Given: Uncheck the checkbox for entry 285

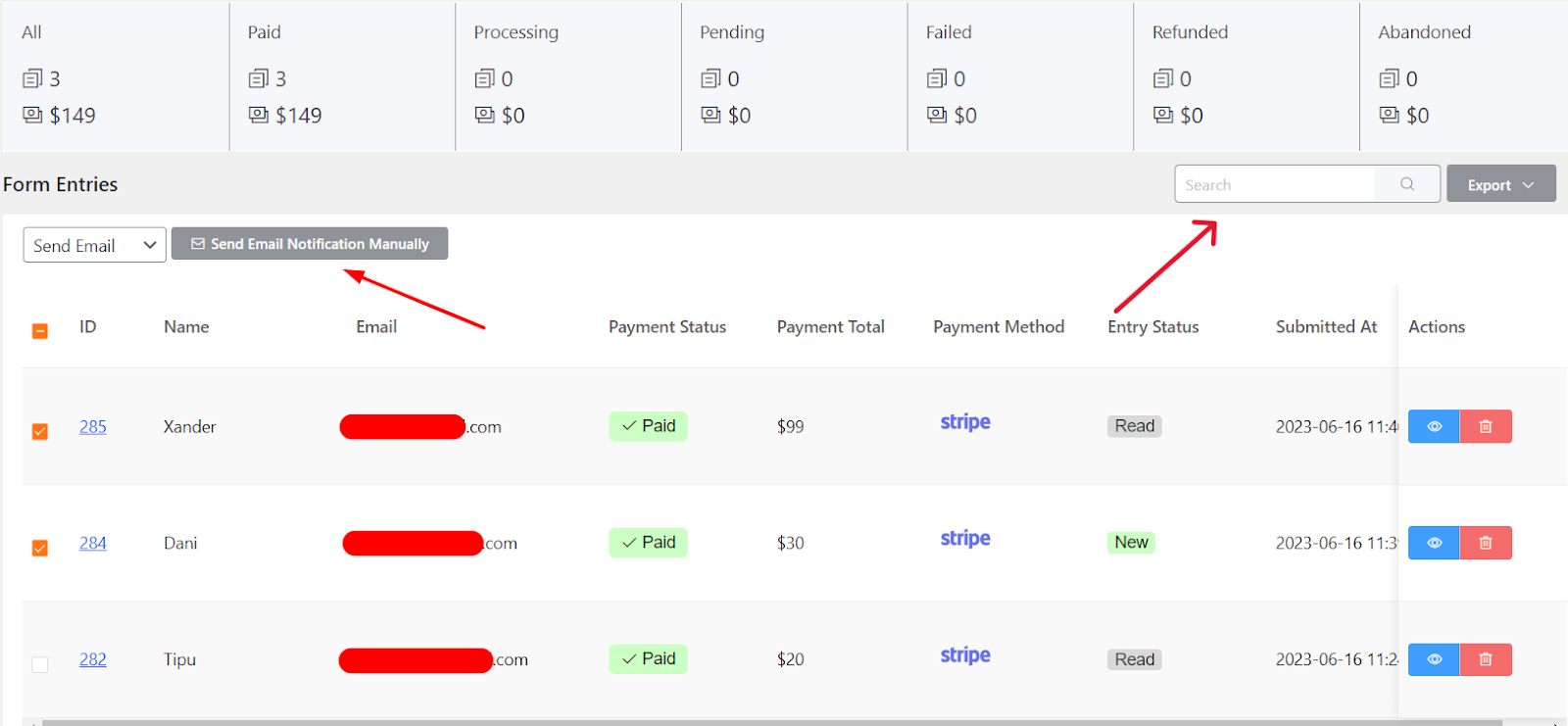Looking at the screenshot, I should coord(40,431).
